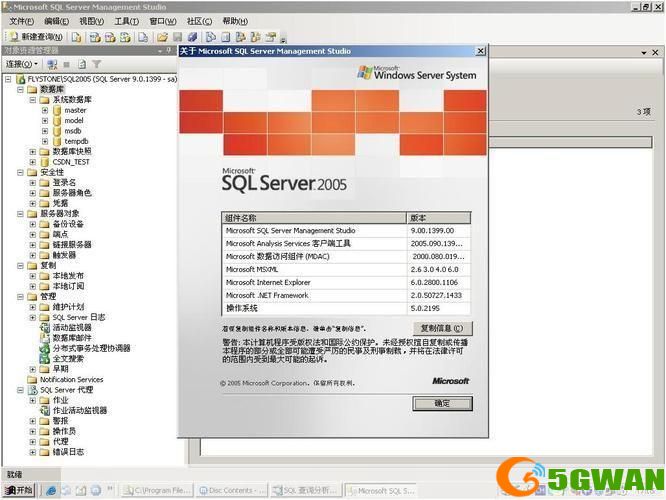
Task: Click the Stop square icon in Object Explorer
Action: [67, 65]
